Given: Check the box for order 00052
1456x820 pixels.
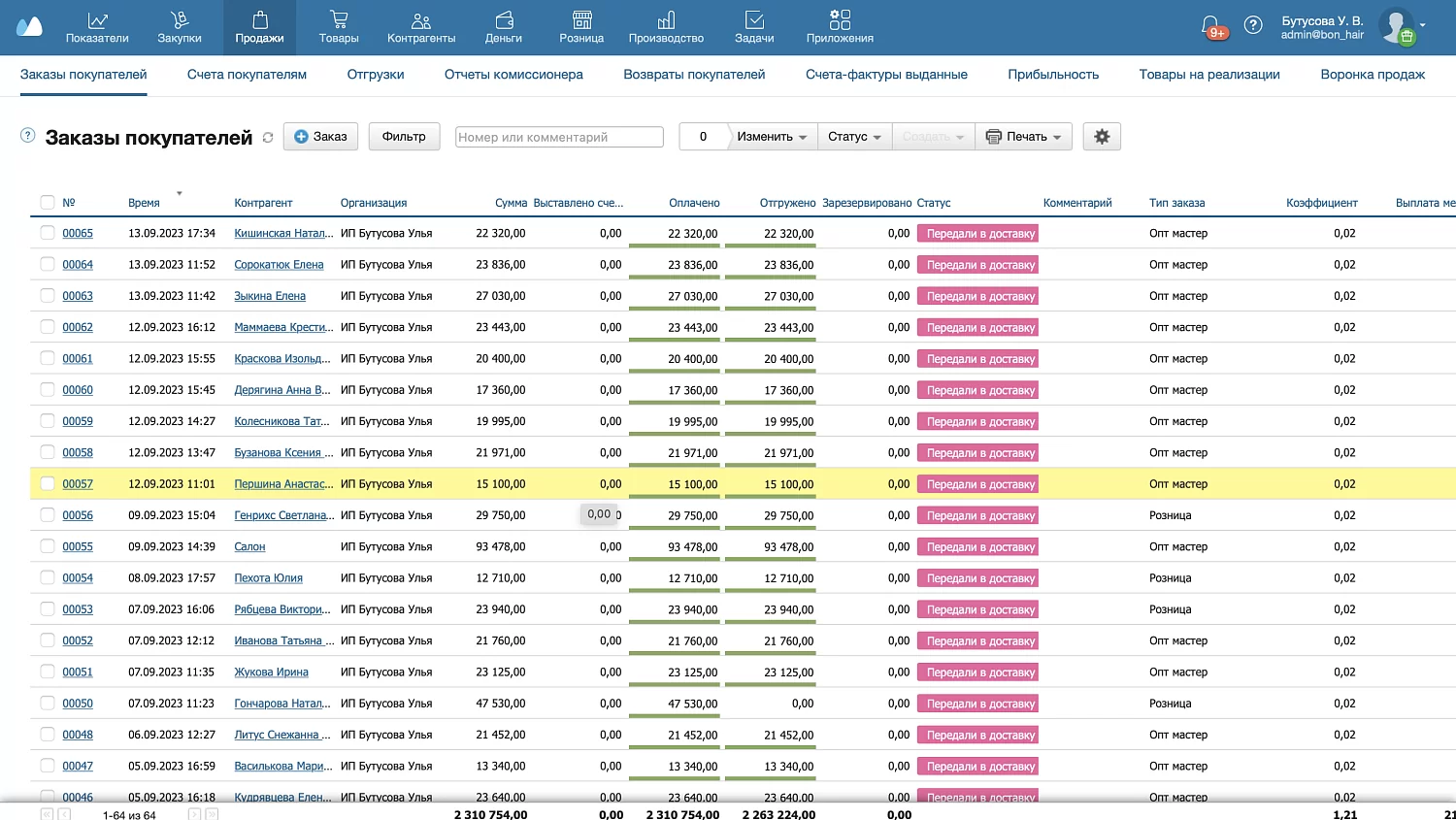Looking at the screenshot, I should click(x=47, y=640).
